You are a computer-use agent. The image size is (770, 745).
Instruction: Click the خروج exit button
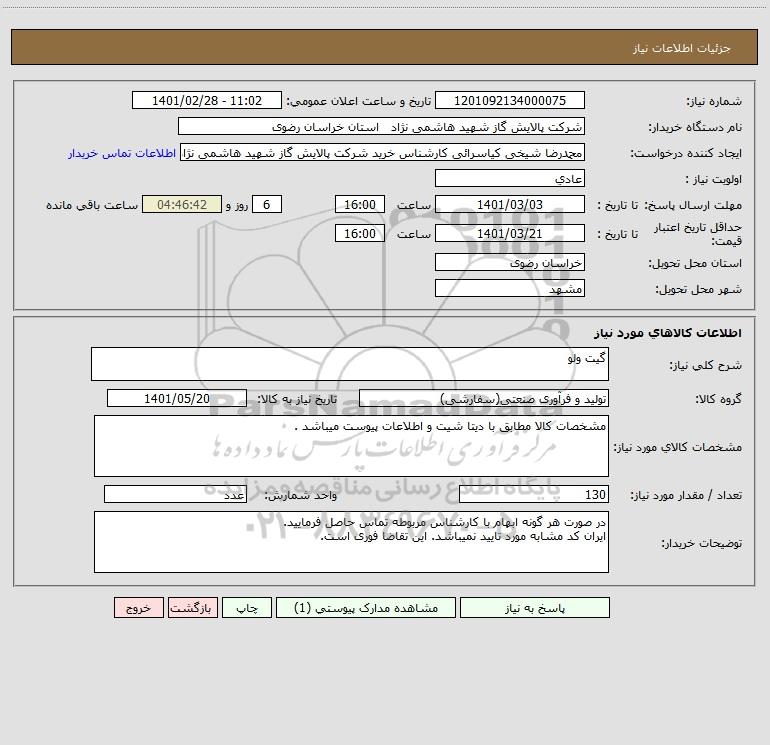[138, 607]
